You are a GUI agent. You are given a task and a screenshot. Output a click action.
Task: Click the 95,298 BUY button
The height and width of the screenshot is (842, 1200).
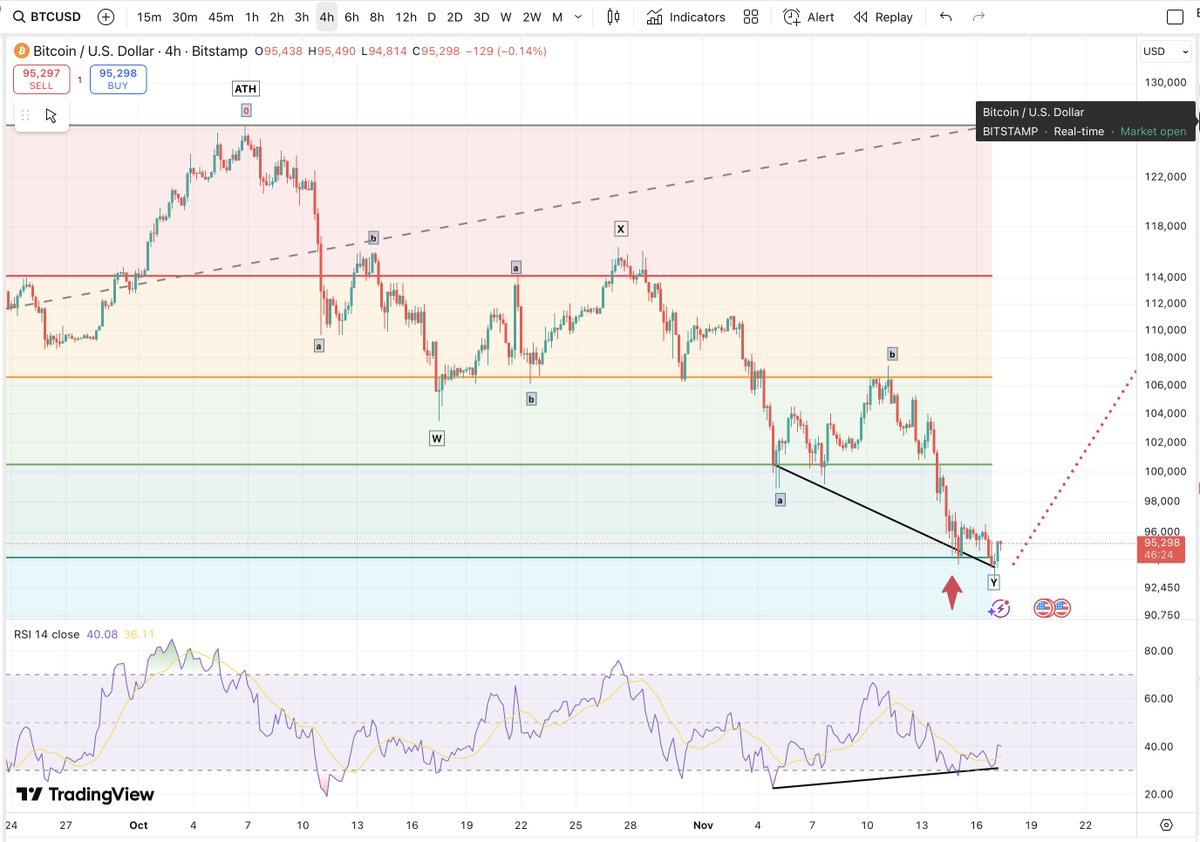[x=118, y=79]
